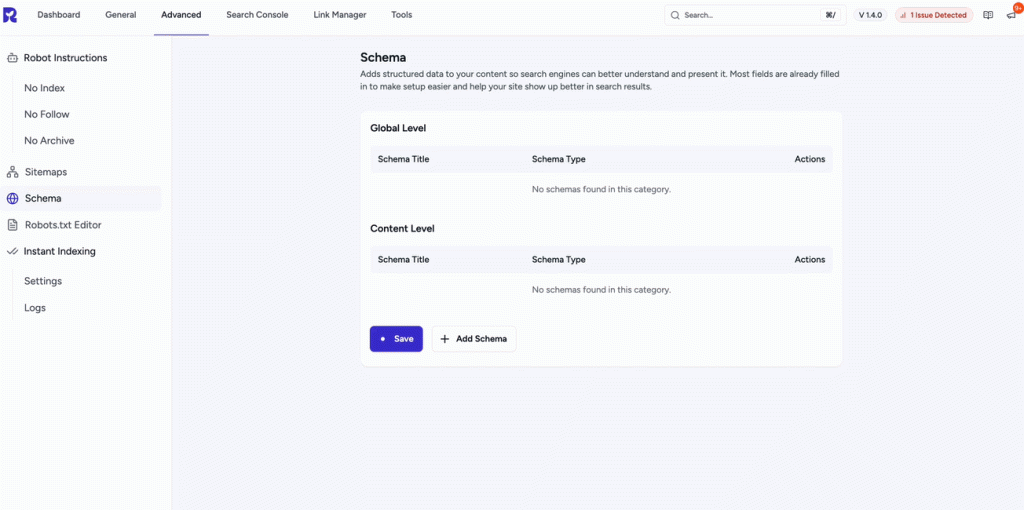
Task: Go to the Link Manager tab
Action: [x=340, y=14]
